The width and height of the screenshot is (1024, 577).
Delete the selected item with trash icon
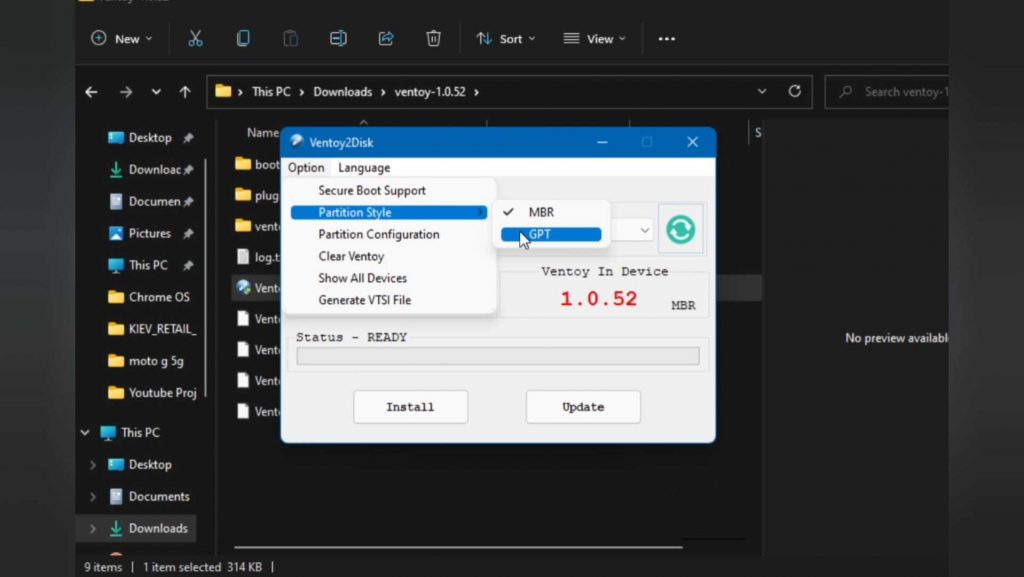pyautogui.click(x=433, y=38)
